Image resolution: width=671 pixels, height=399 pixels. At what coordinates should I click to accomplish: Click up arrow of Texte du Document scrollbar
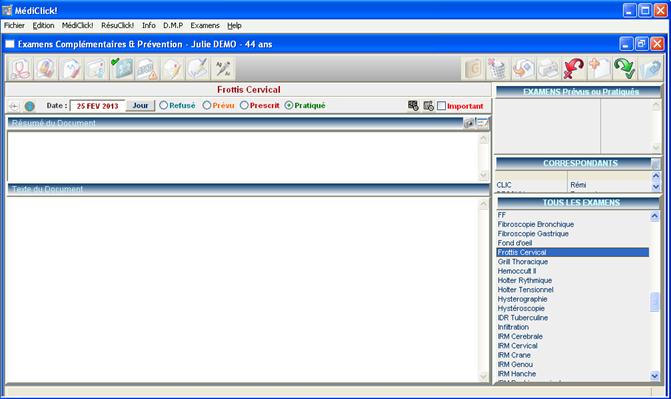coord(484,205)
